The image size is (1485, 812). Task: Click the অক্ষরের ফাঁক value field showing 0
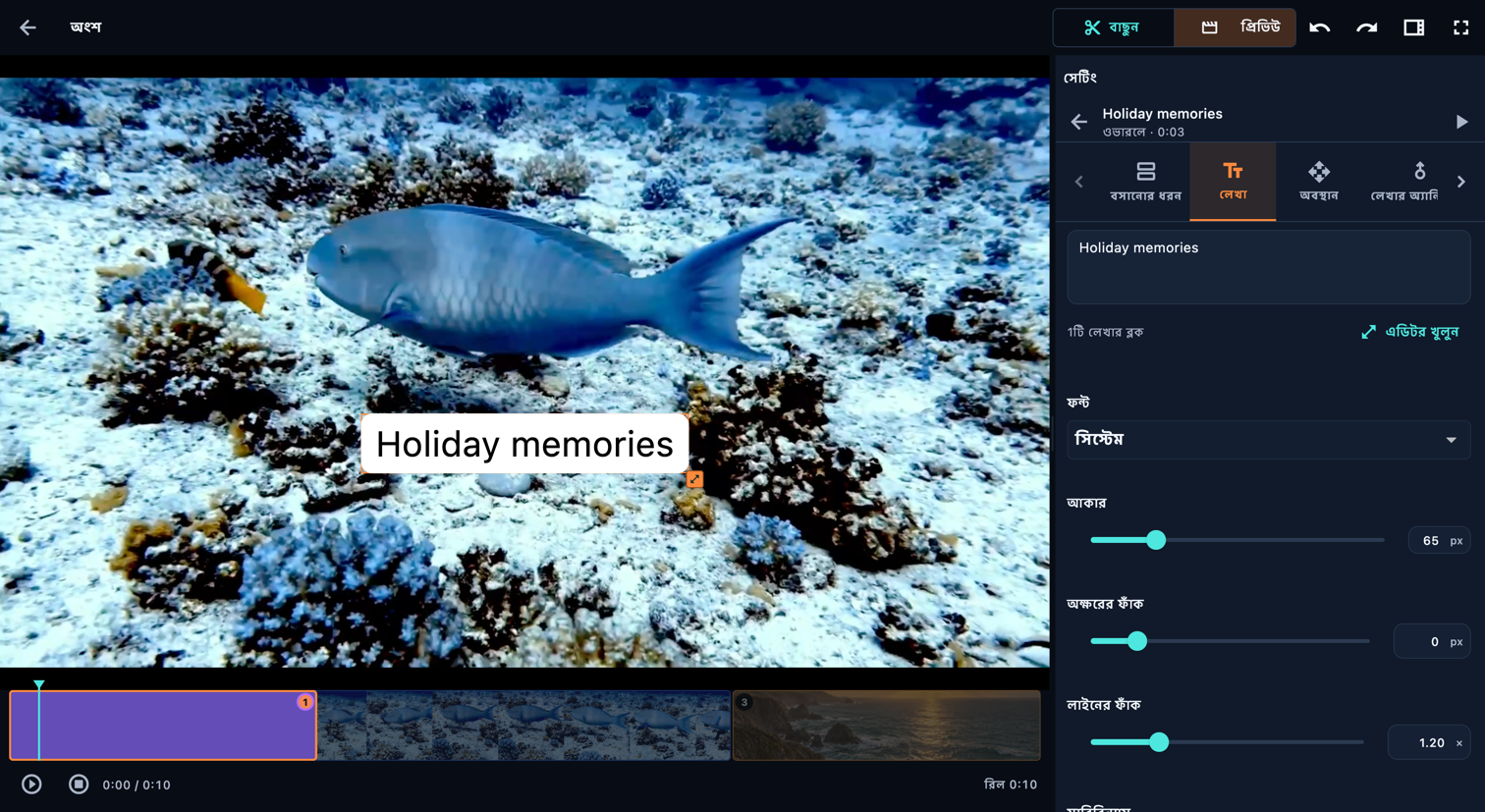(1431, 641)
